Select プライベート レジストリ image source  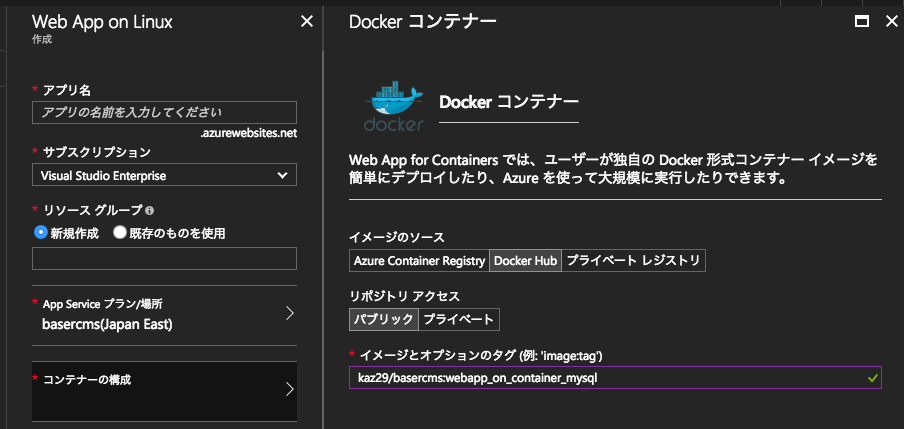coord(633,261)
